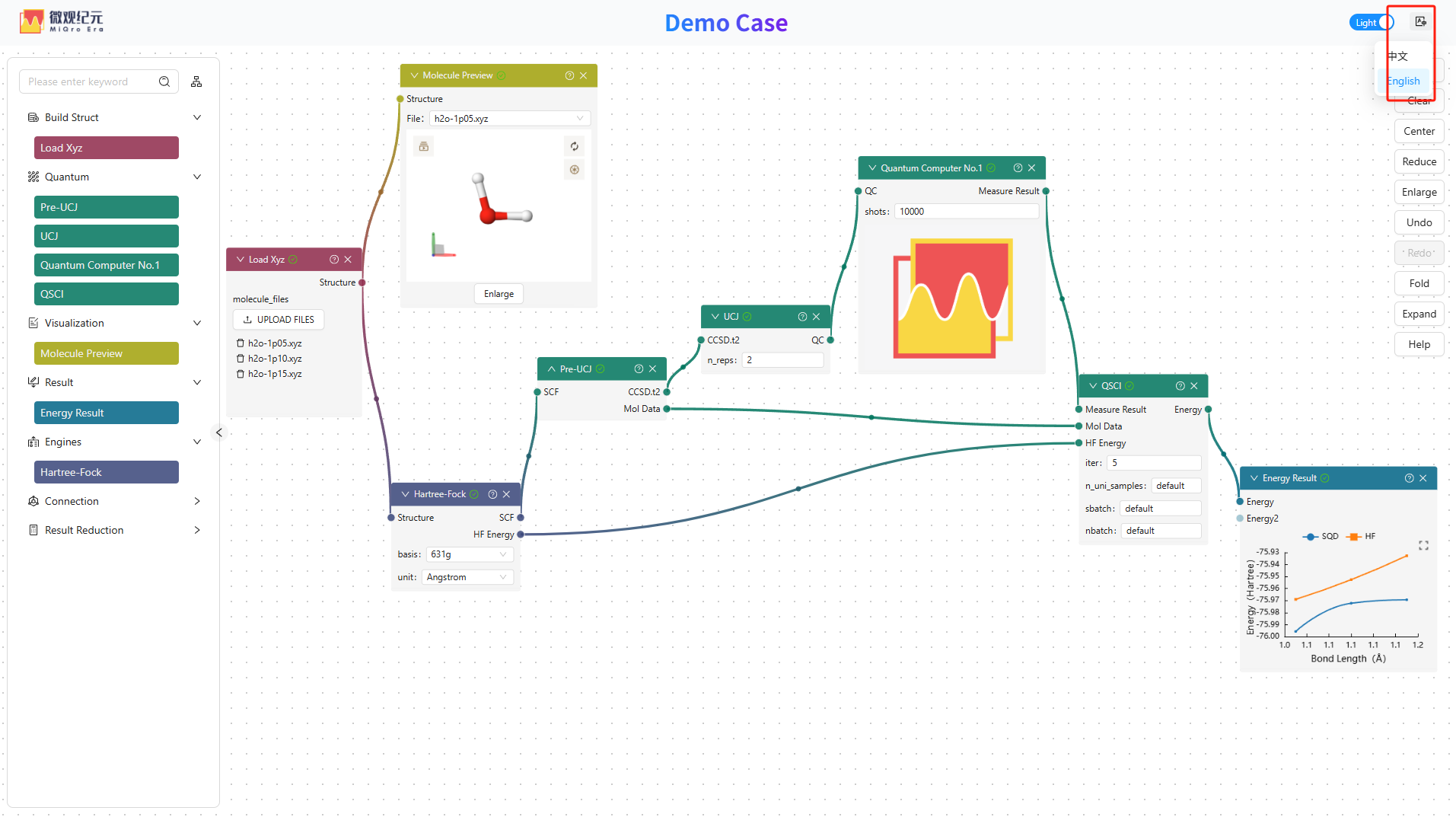Collapse the left sidebar with arrow handle
The height and width of the screenshot is (817, 1456).
(219, 432)
